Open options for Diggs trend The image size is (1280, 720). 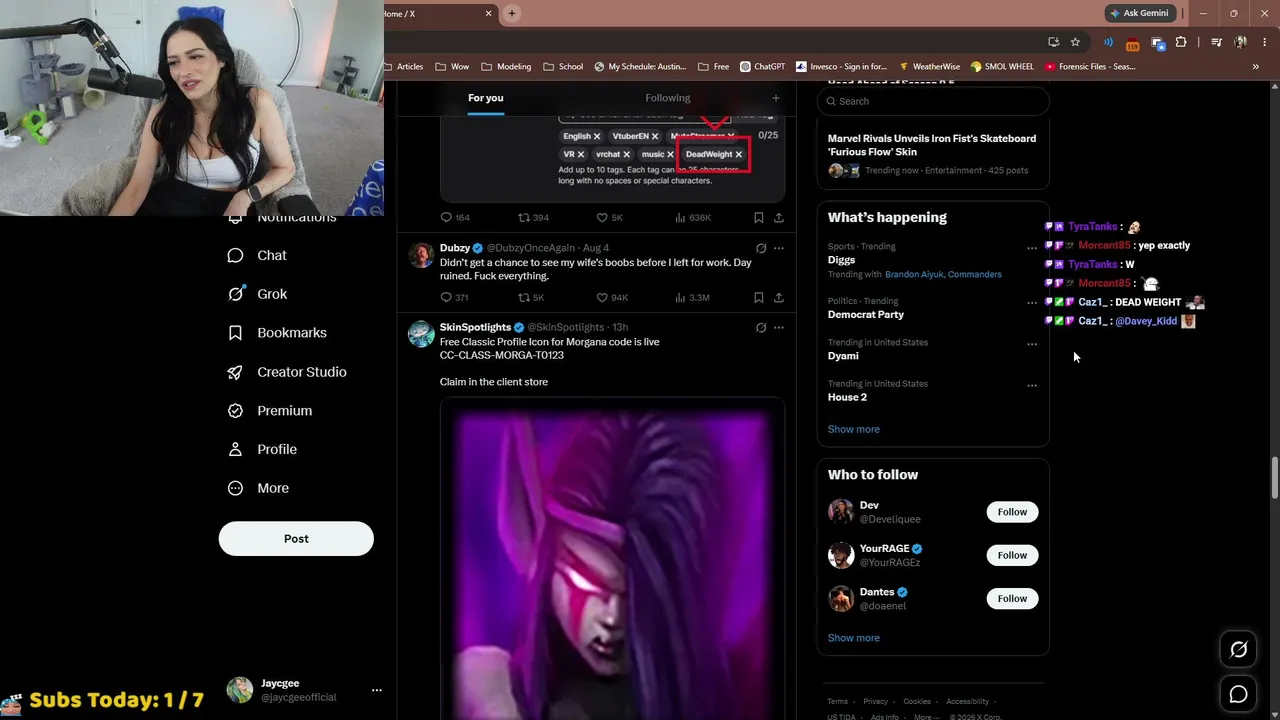point(1032,248)
